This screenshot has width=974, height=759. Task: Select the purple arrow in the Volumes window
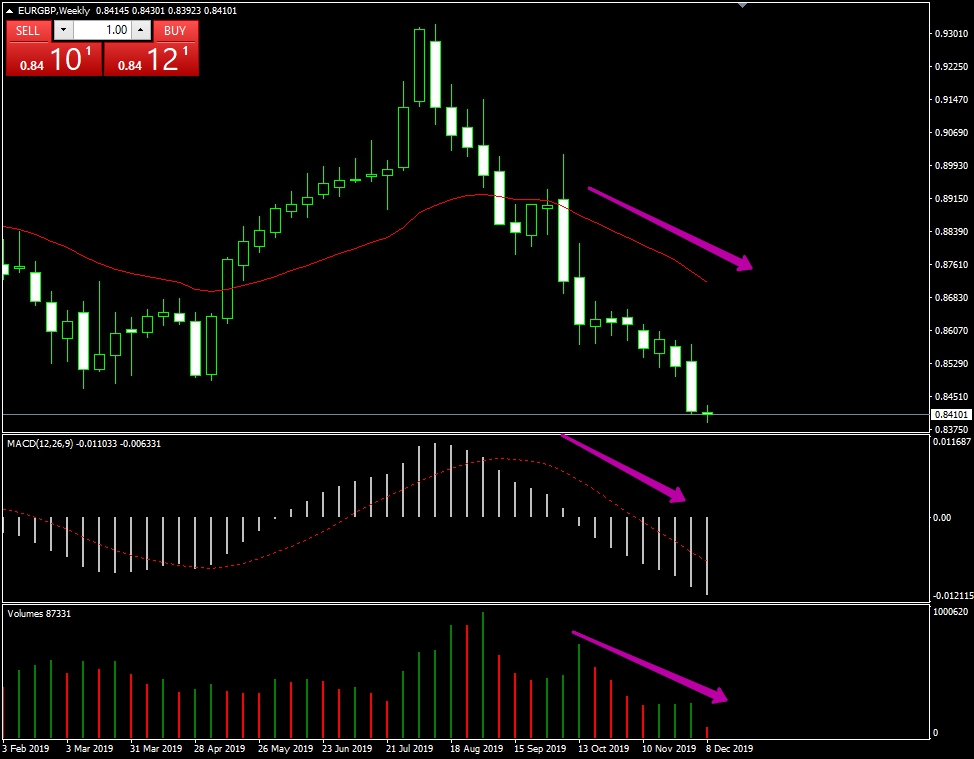[x=650, y=665]
